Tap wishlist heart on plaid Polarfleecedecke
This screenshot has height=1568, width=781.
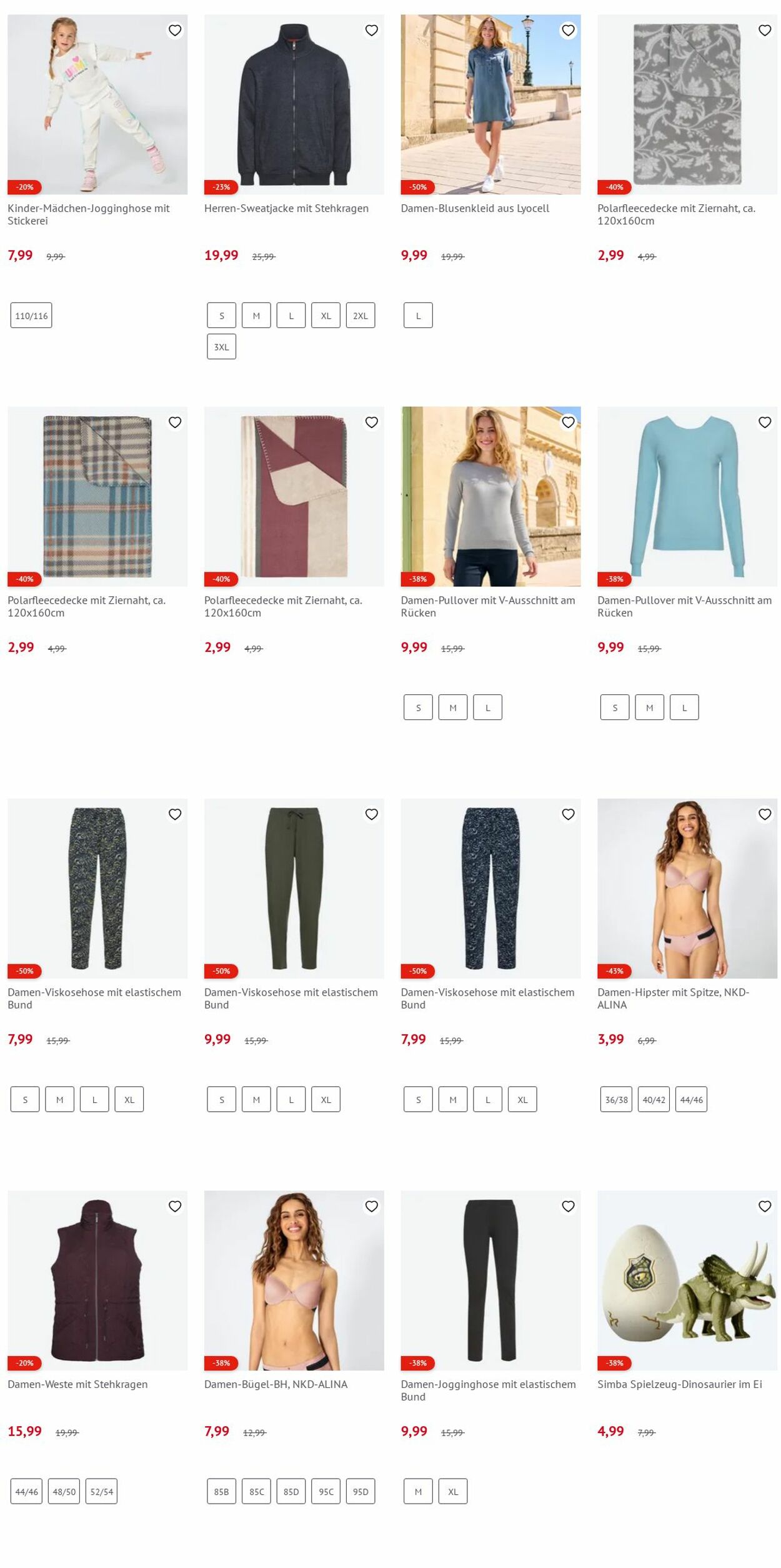tap(175, 422)
